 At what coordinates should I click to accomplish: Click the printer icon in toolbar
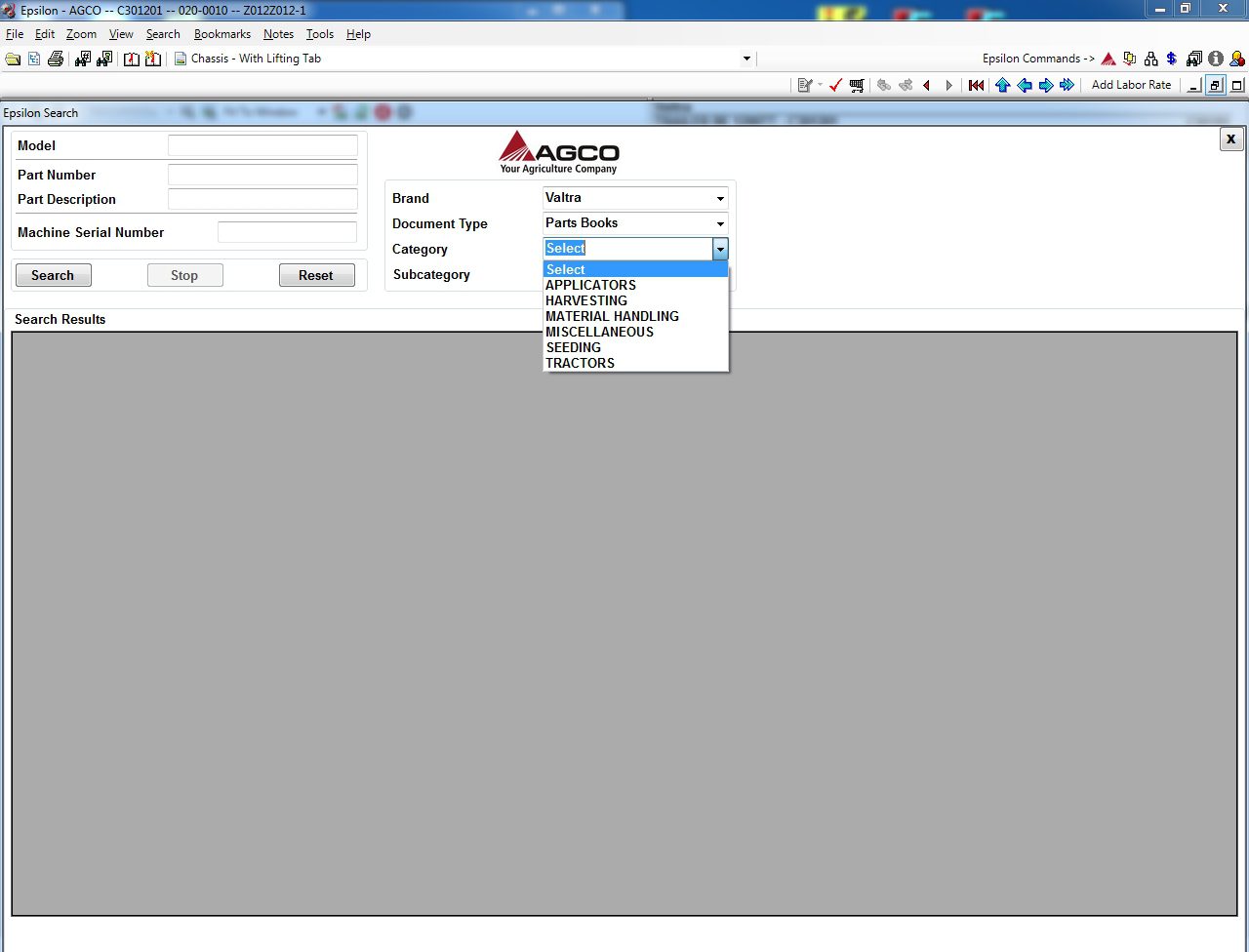pyautogui.click(x=56, y=59)
